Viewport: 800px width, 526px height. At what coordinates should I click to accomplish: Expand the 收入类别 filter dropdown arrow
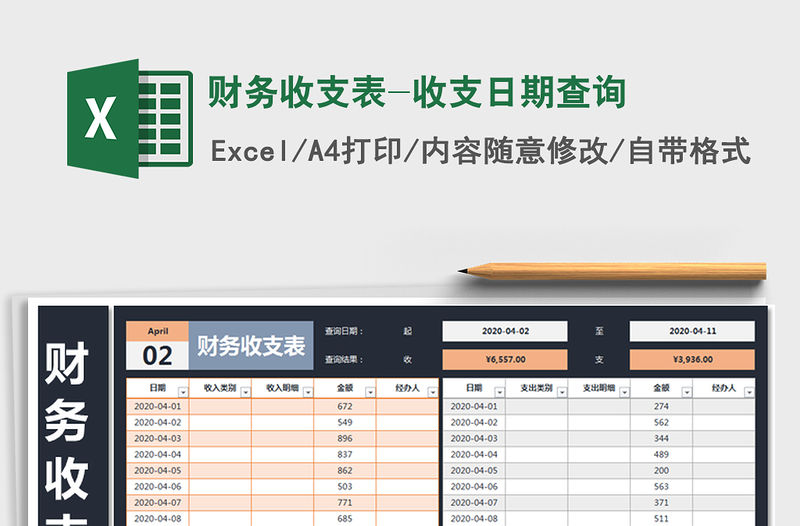[x=244, y=391]
